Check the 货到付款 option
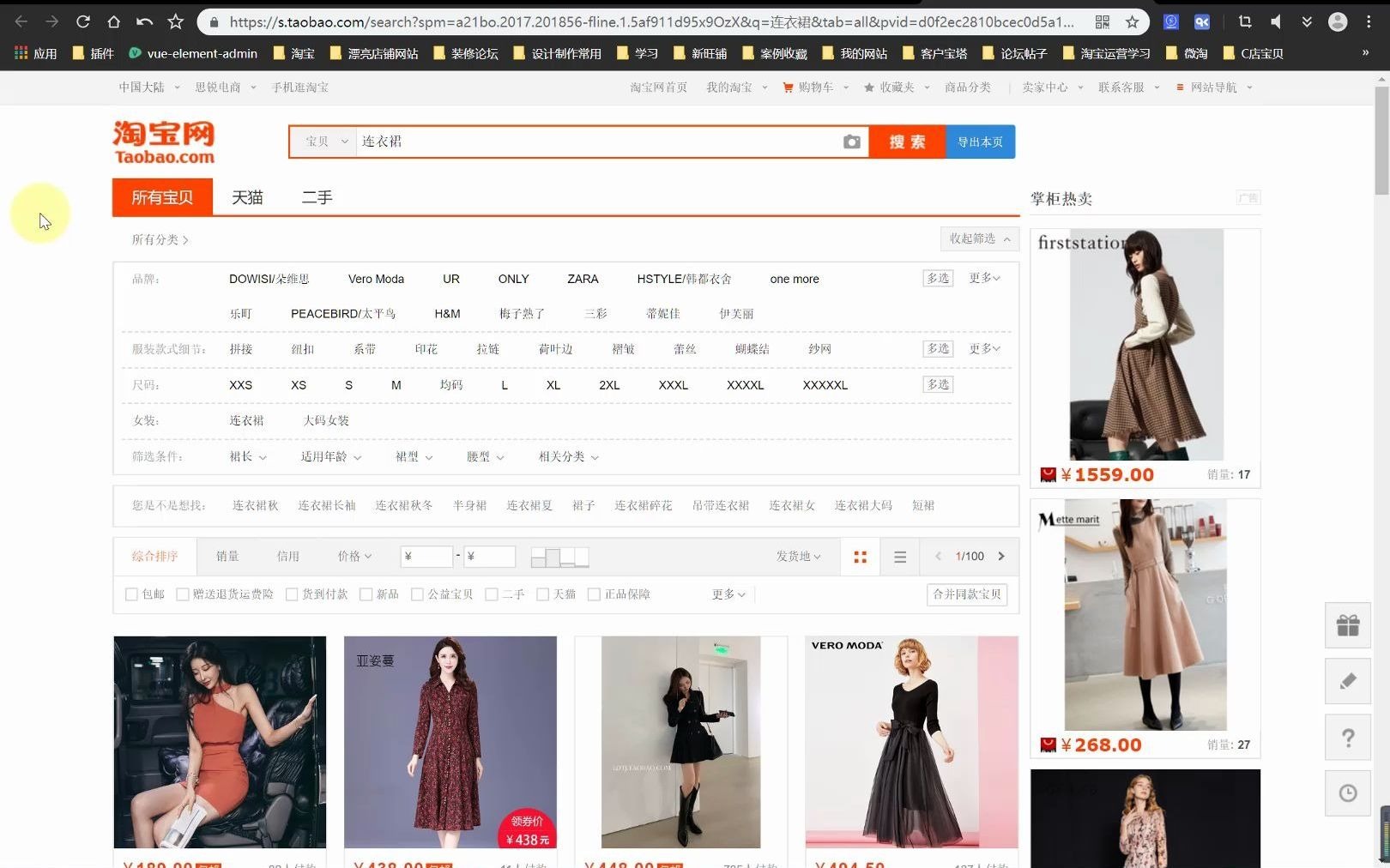Image resolution: width=1390 pixels, height=868 pixels. pos(292,594)
